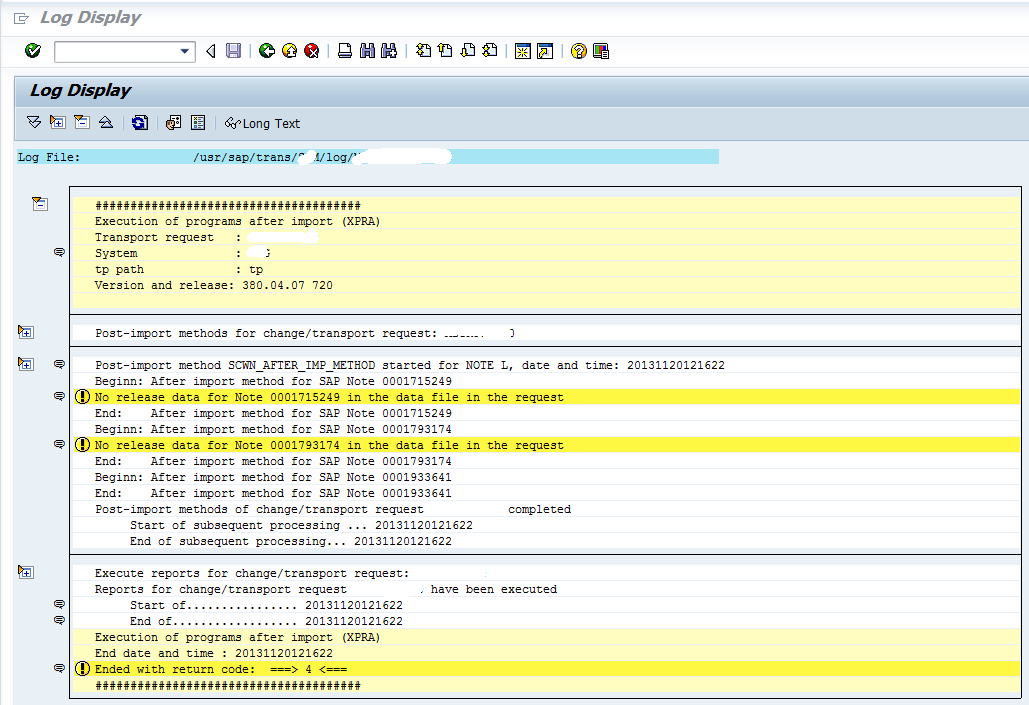Select the Ended with return code 4 line

546,669
